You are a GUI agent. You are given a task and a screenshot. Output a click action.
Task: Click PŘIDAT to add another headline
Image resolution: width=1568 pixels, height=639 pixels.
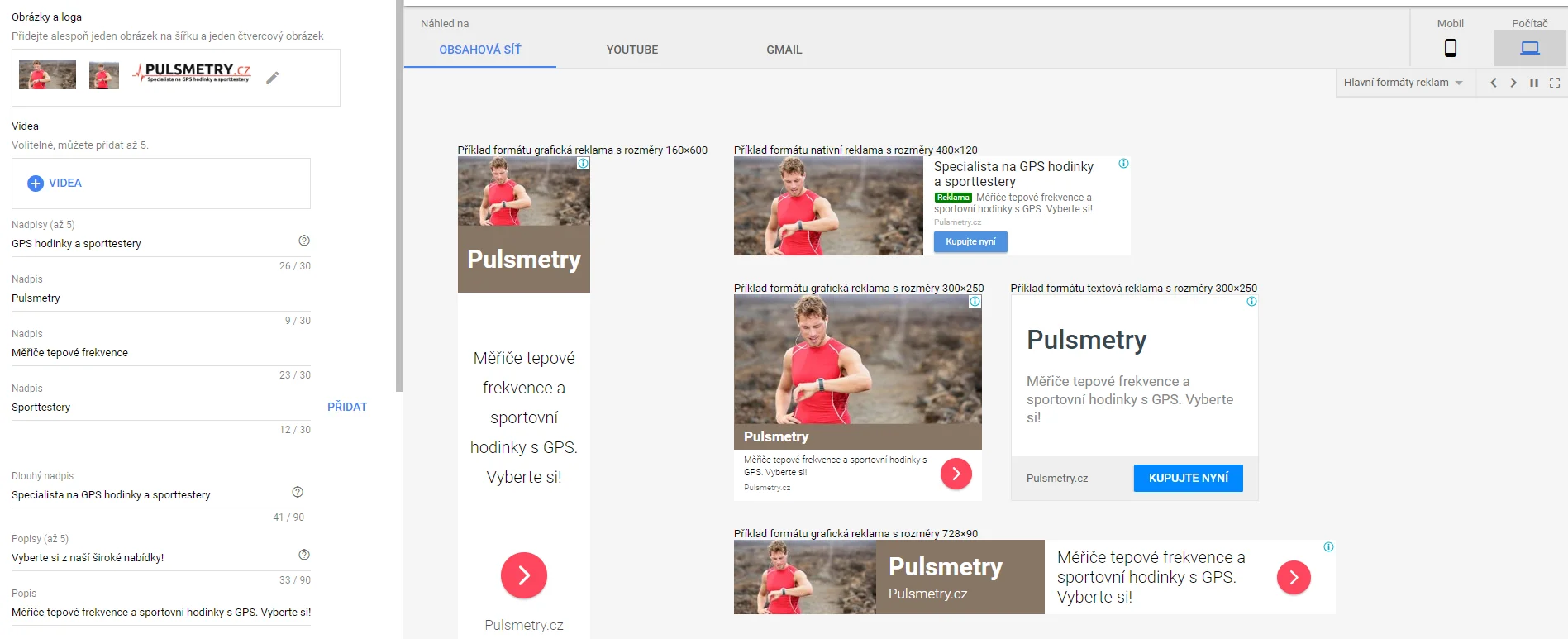click(347, 407)
